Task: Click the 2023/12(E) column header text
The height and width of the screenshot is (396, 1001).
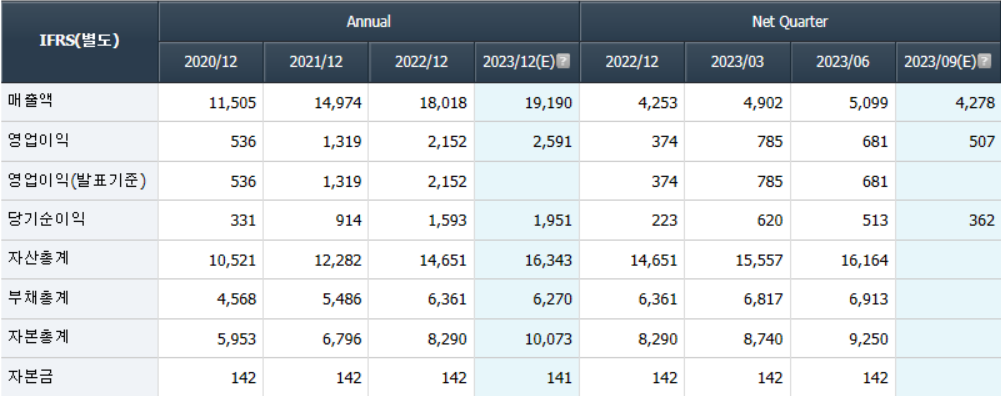Action: click(519, 62)
